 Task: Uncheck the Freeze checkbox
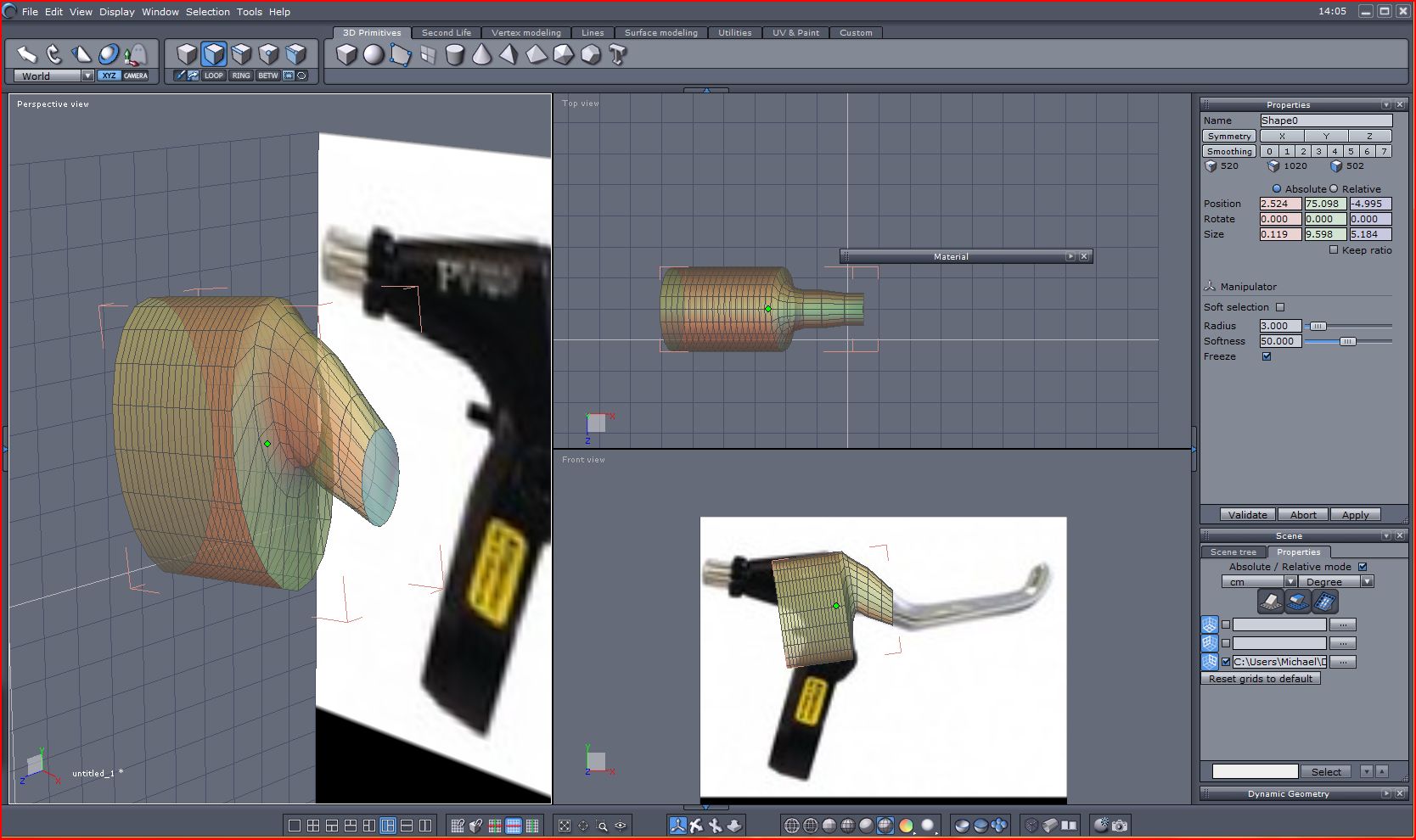click(1267, 356)
